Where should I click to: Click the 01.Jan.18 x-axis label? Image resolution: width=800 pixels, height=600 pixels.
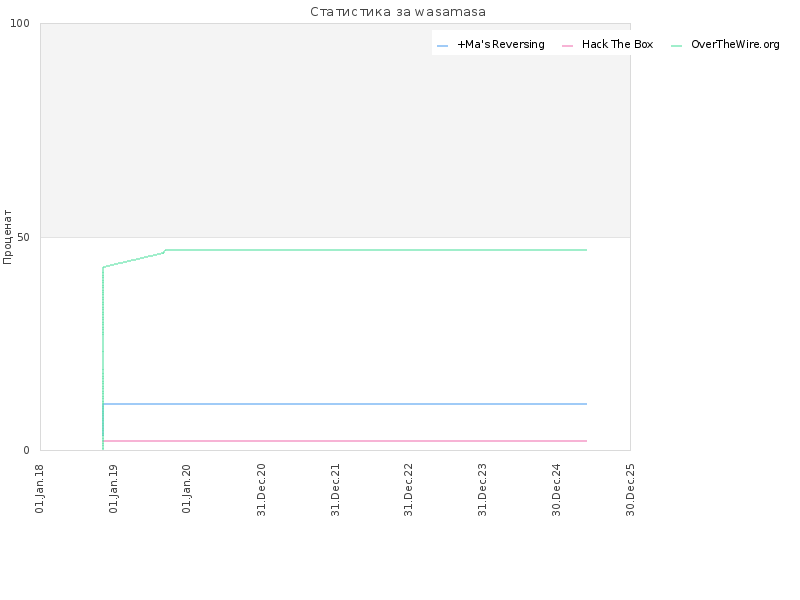coord(40,488)
